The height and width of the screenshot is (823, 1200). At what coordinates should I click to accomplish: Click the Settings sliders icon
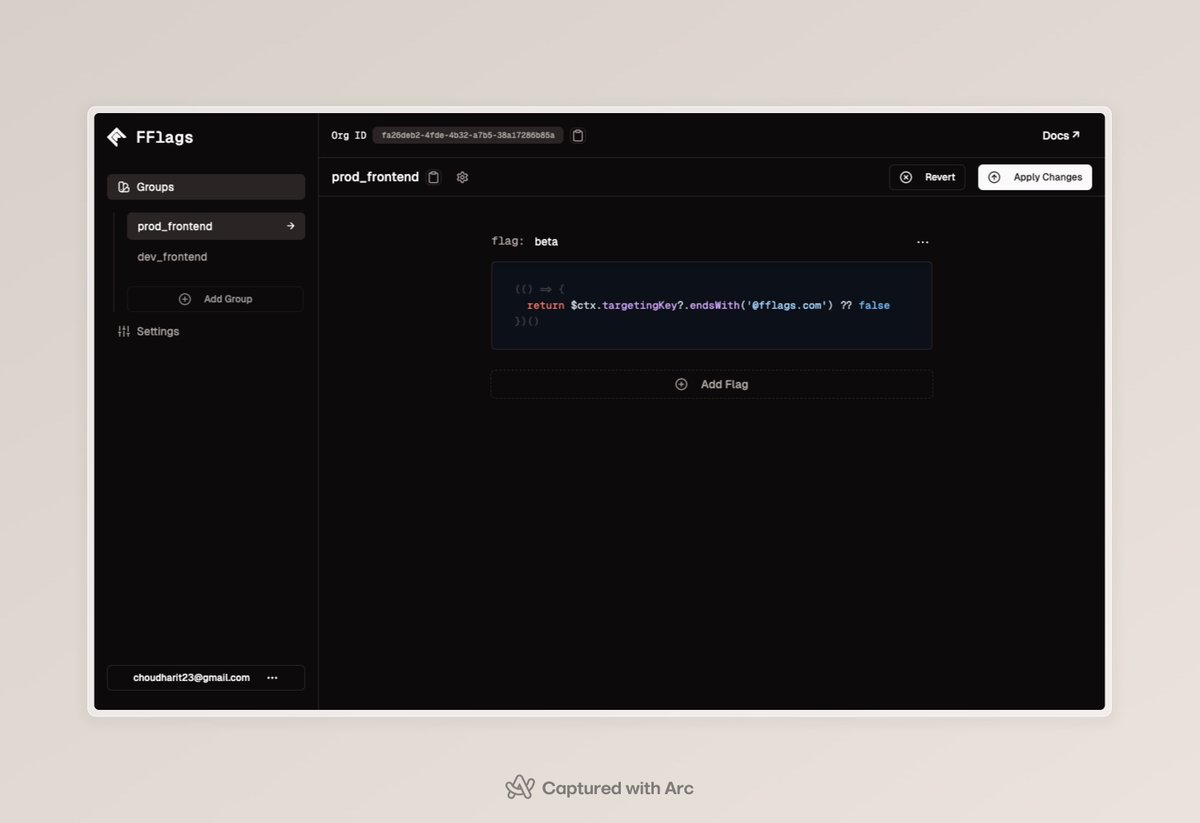[126, 331]
